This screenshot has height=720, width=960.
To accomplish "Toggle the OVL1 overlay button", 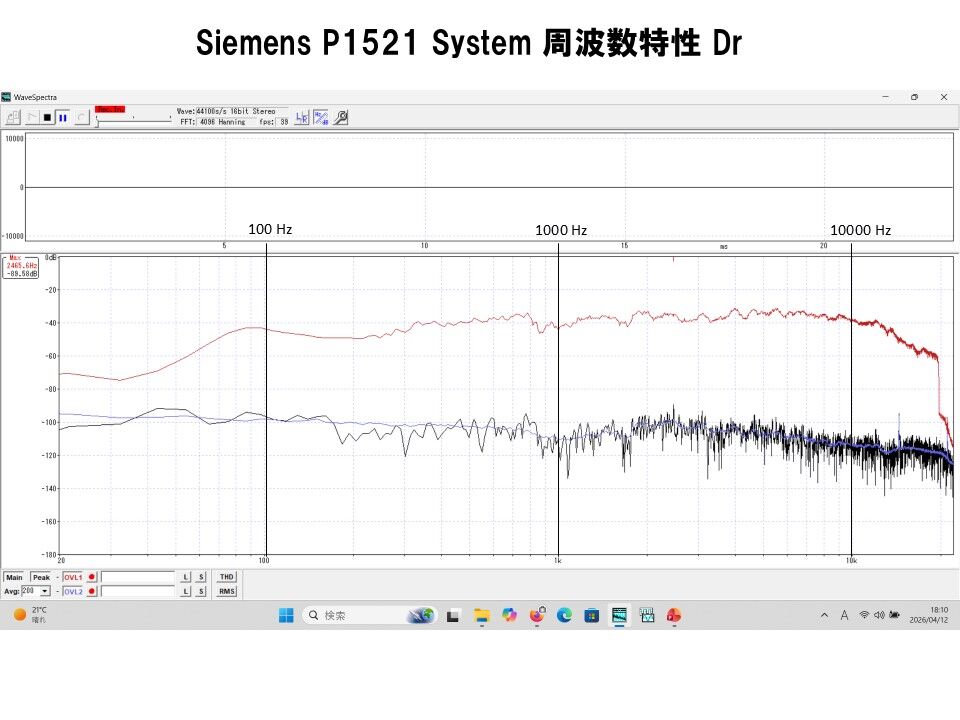I will [x=73, y=577].
